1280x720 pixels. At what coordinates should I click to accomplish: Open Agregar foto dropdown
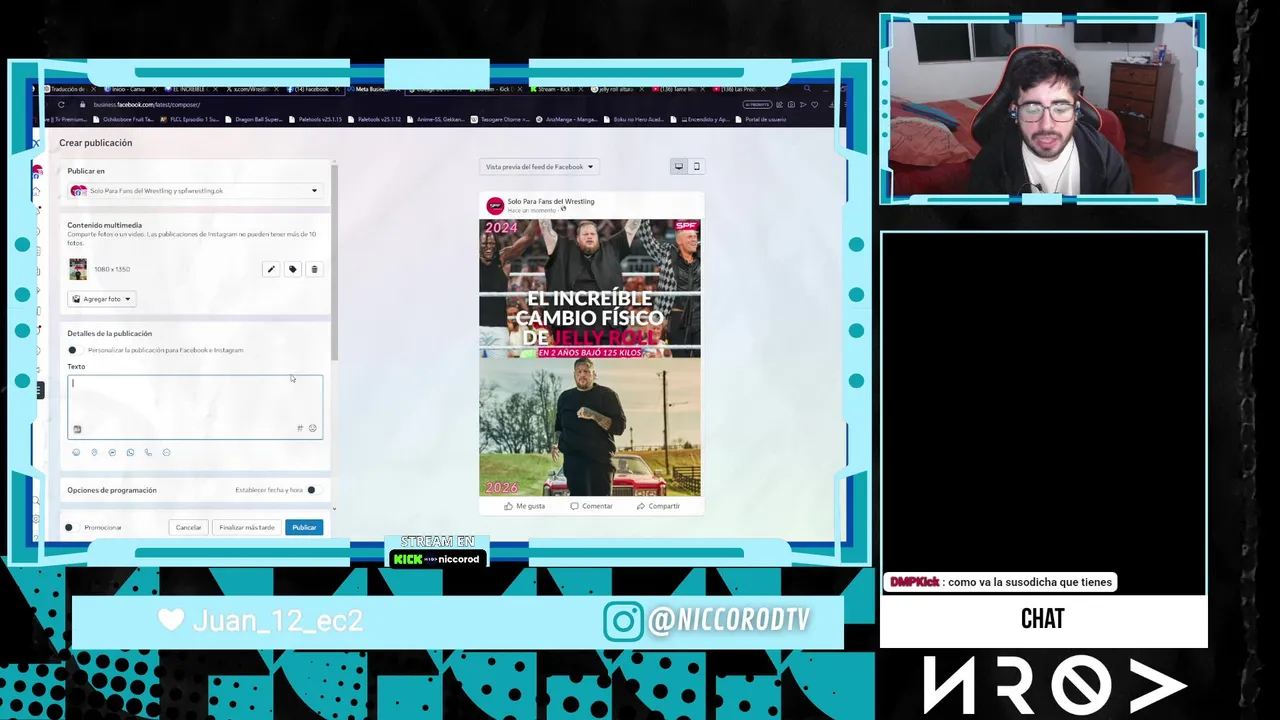pos(101,299)
